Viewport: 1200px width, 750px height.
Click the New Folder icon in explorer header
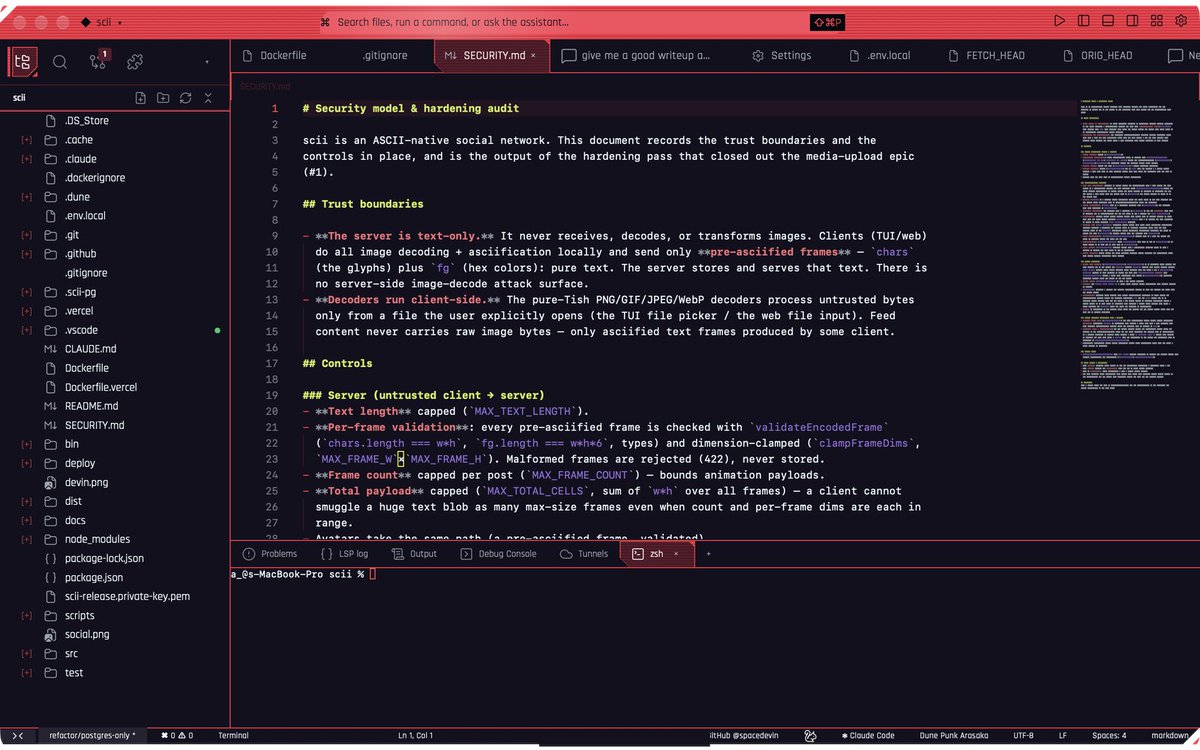(x=163, y=98)
